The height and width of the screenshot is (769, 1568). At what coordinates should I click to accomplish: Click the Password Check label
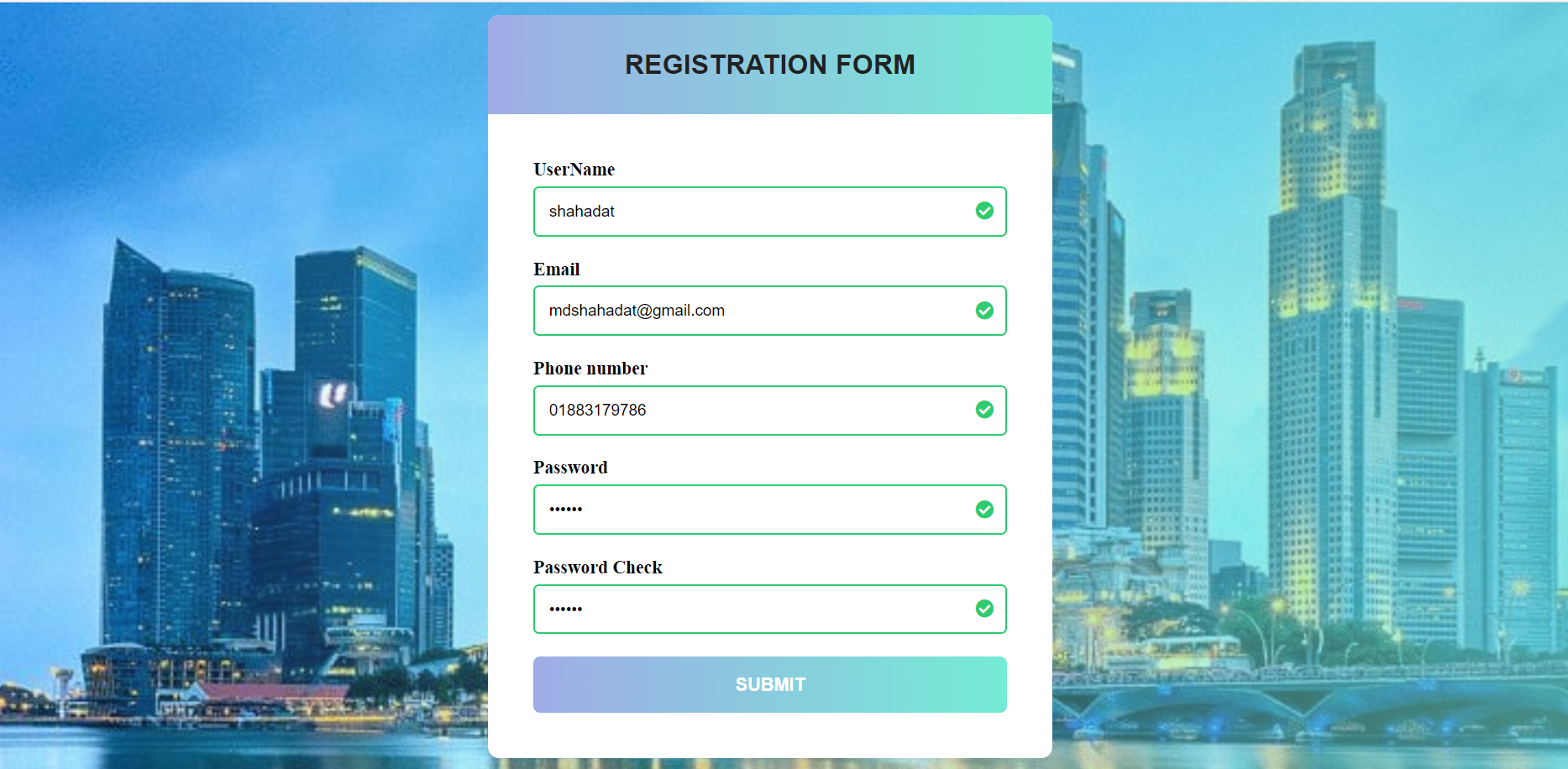598,568
